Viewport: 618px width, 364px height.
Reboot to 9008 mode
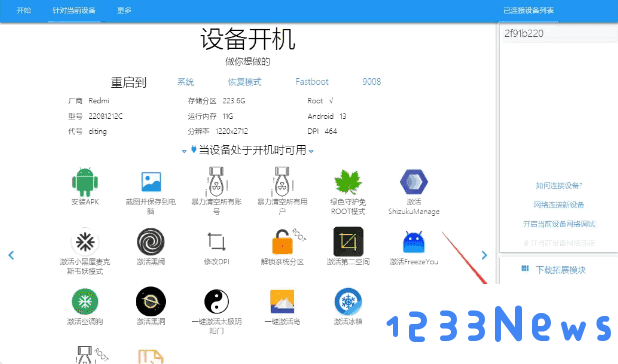[x=372, y=82]
